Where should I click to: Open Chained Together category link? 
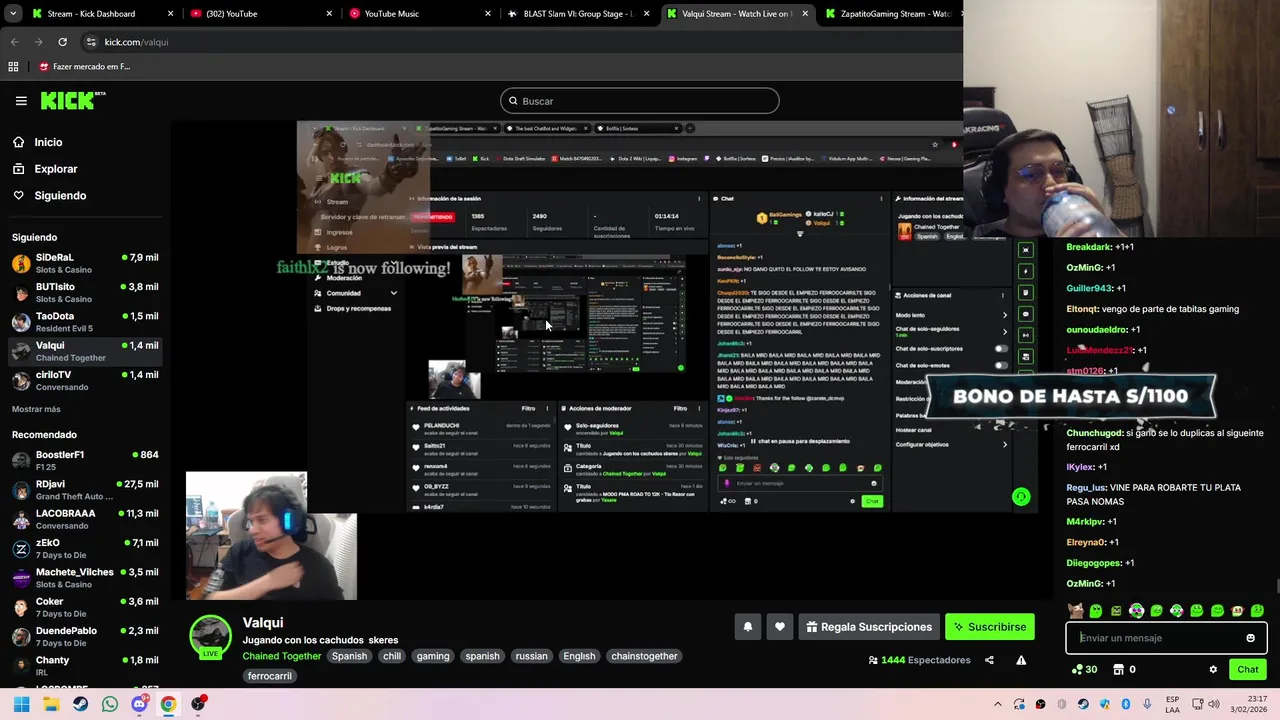(x=281, y=656)
